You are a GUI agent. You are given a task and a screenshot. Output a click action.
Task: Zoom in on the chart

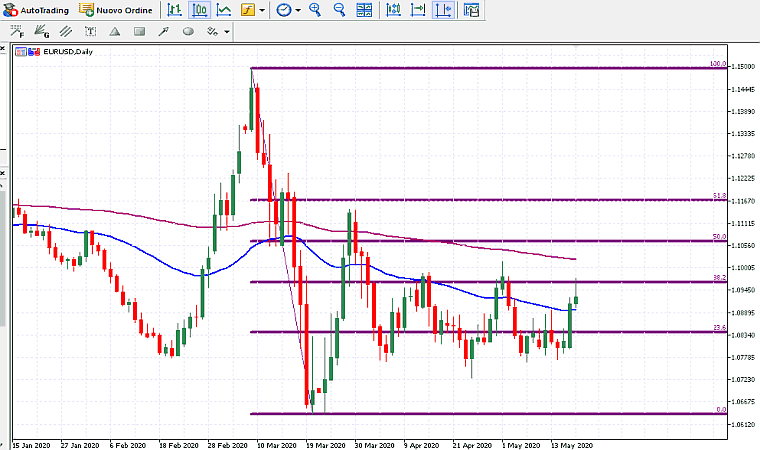click(315, 10)
